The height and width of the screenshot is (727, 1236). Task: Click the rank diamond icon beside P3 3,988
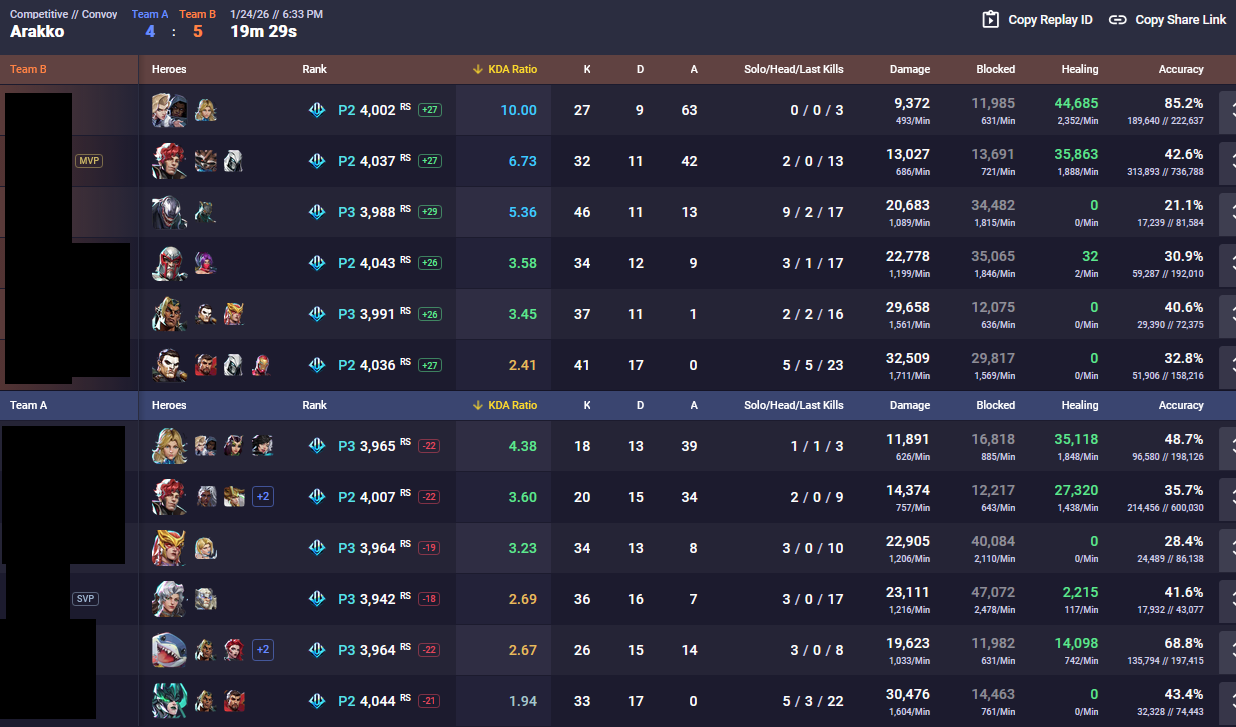pos(317,212)
